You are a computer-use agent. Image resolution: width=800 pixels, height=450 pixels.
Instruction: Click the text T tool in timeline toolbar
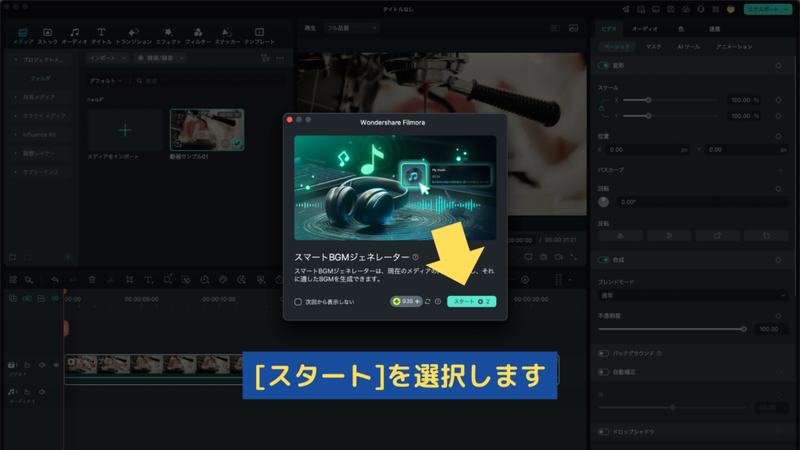pos(148,280)
